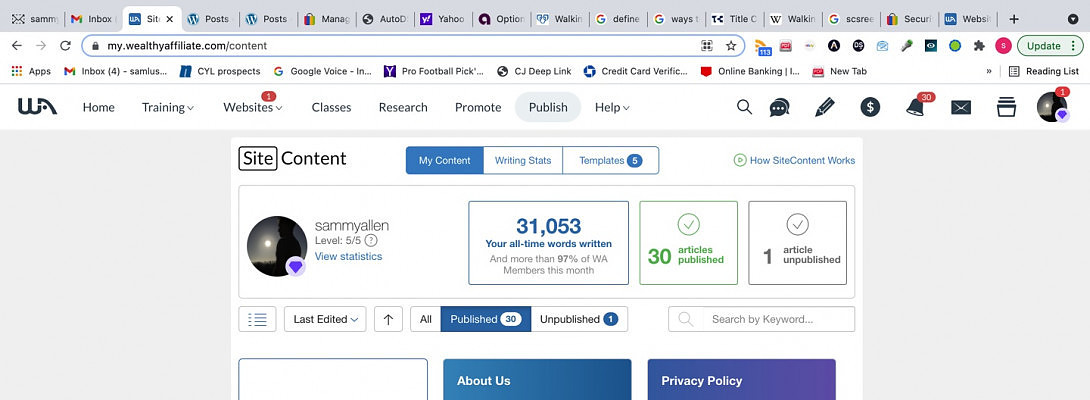Filter by Unpublished articles

click(x=579, y=319)
